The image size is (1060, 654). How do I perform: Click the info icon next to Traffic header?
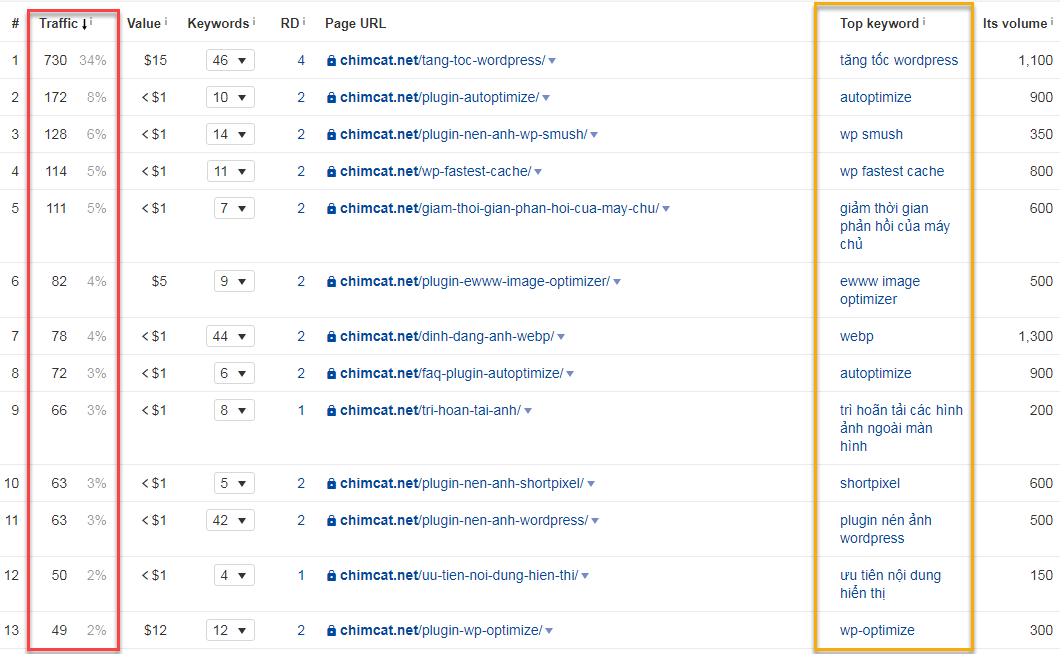click(91, 21)
